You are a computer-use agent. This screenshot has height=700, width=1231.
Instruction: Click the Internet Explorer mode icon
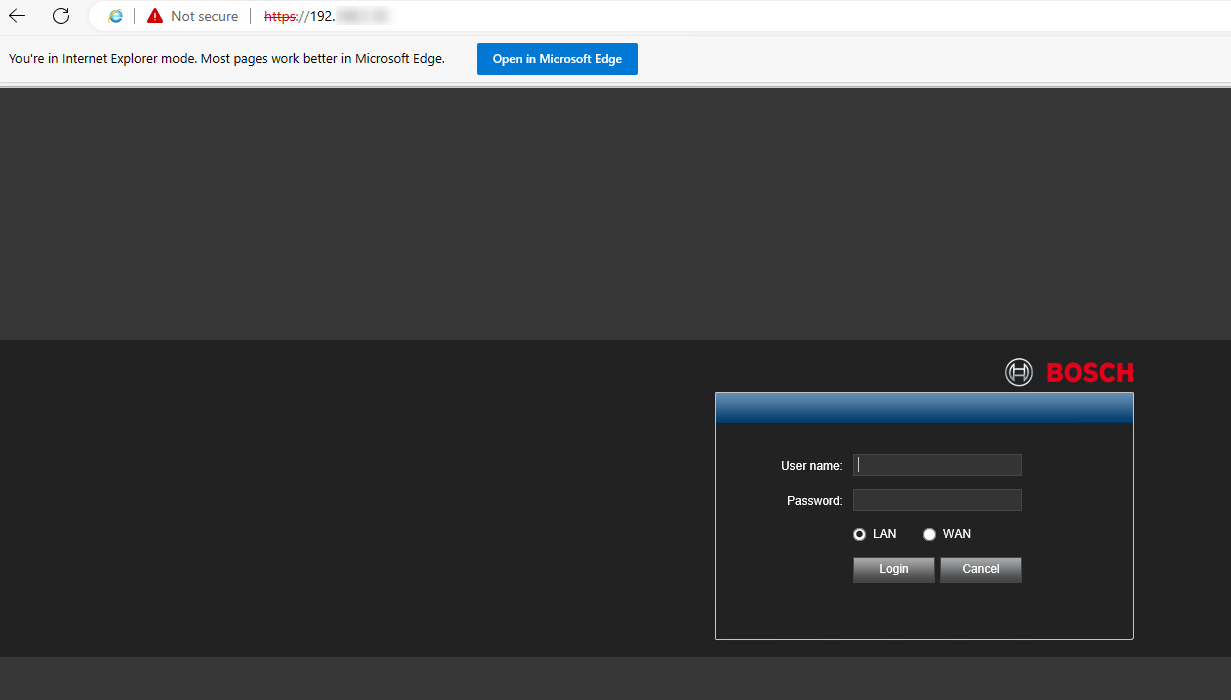click(x=116, y=16)
